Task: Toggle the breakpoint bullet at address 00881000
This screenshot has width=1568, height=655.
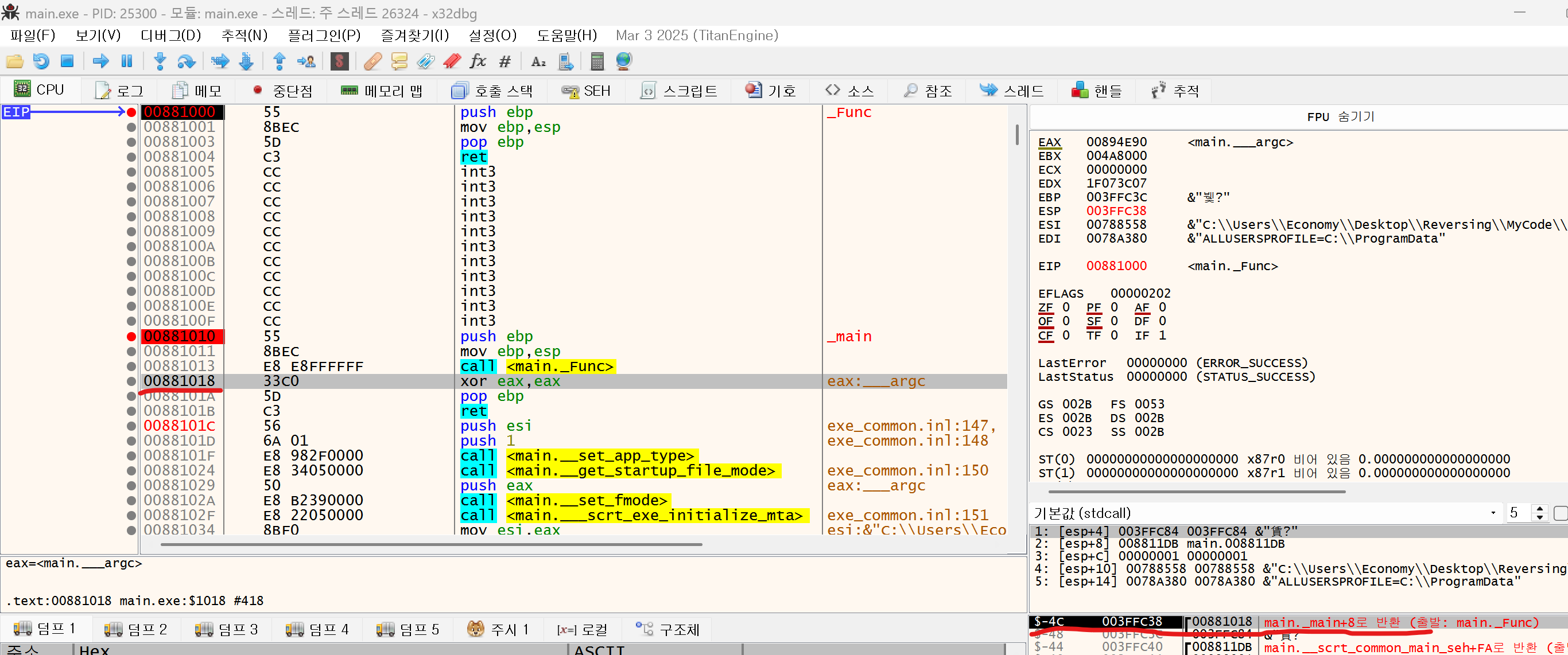Action: point(131,112)
